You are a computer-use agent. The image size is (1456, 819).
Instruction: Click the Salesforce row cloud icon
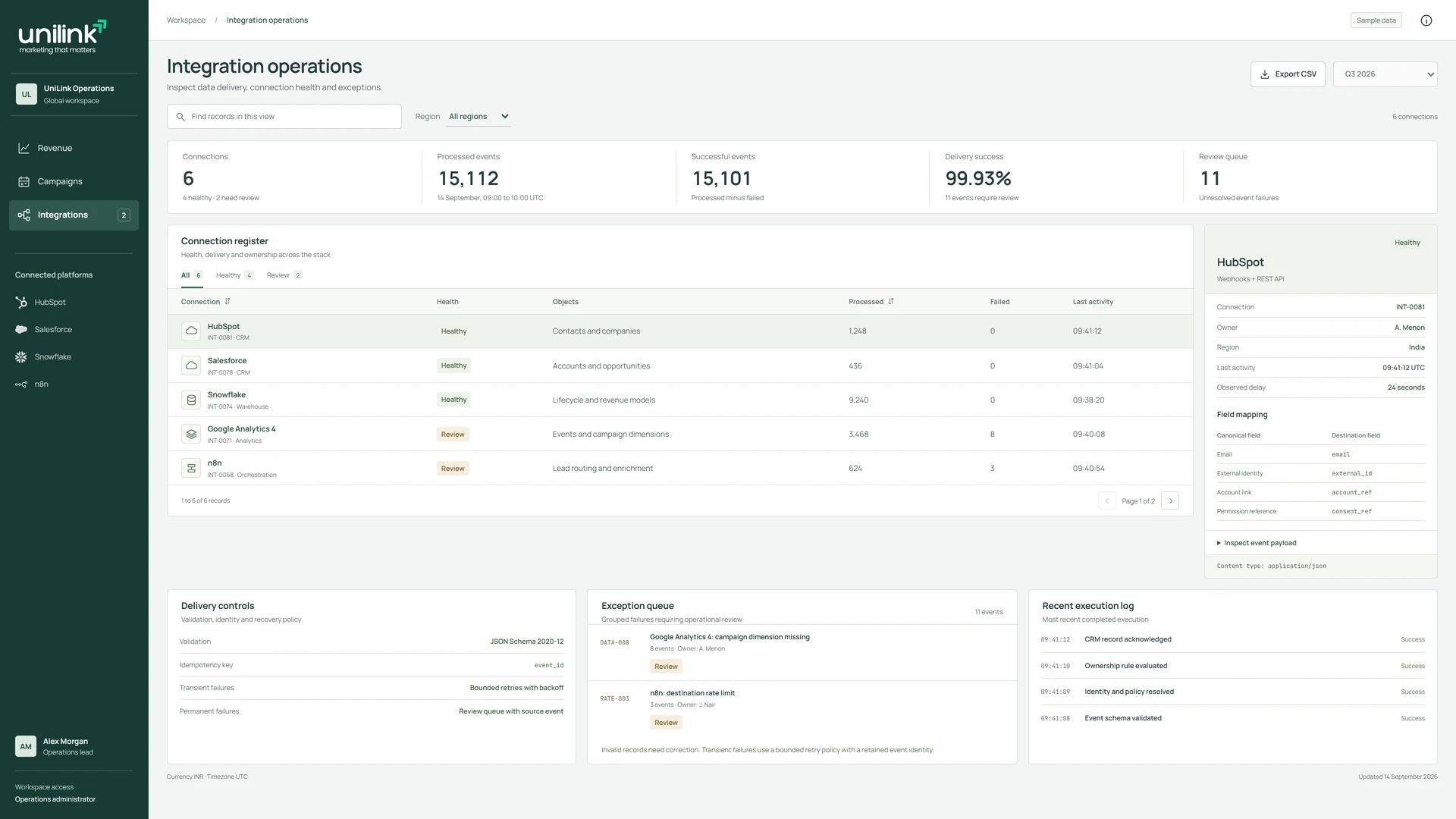pos(191,366)
